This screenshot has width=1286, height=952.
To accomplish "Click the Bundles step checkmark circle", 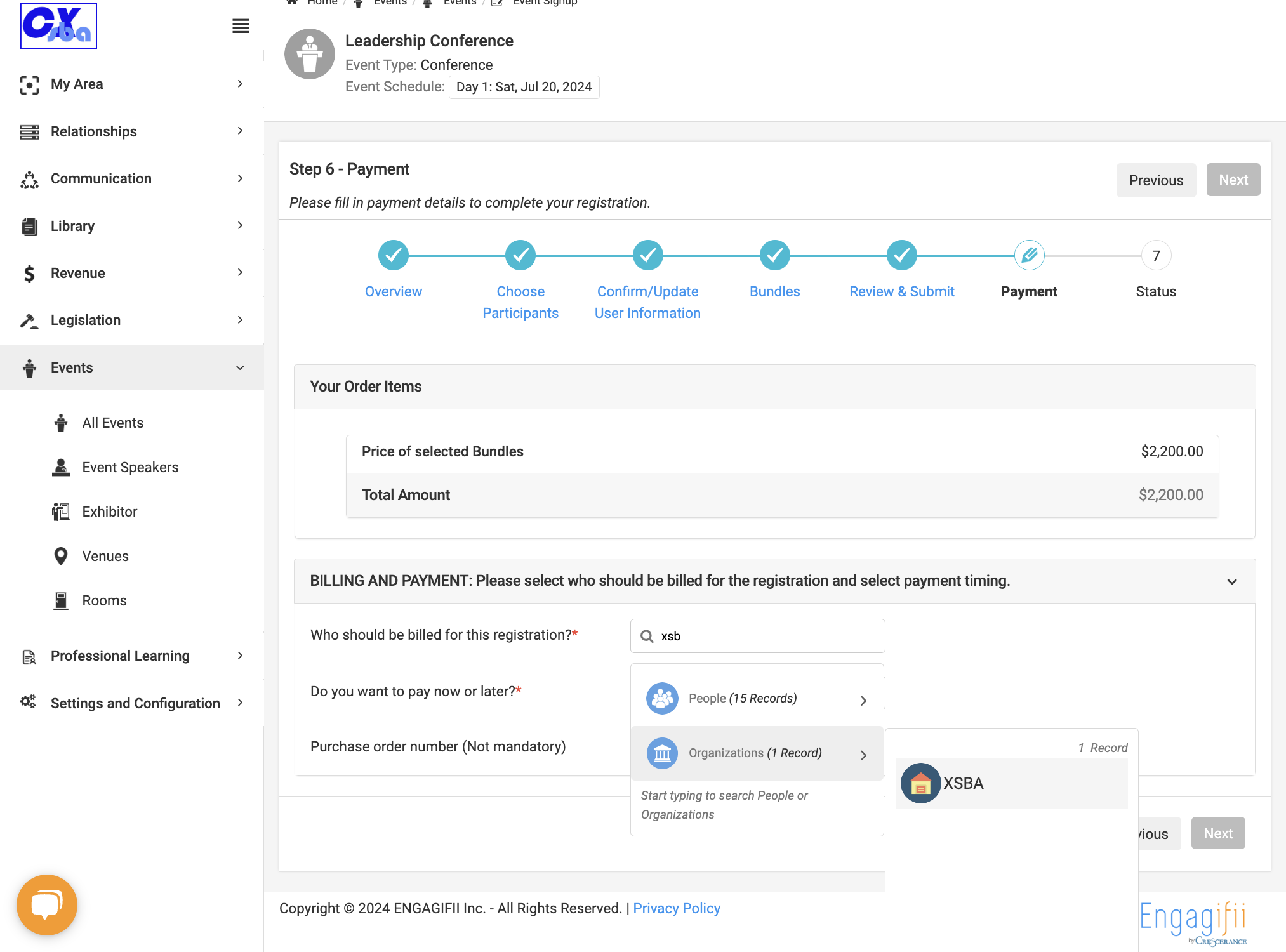I will tap(775, 255).
